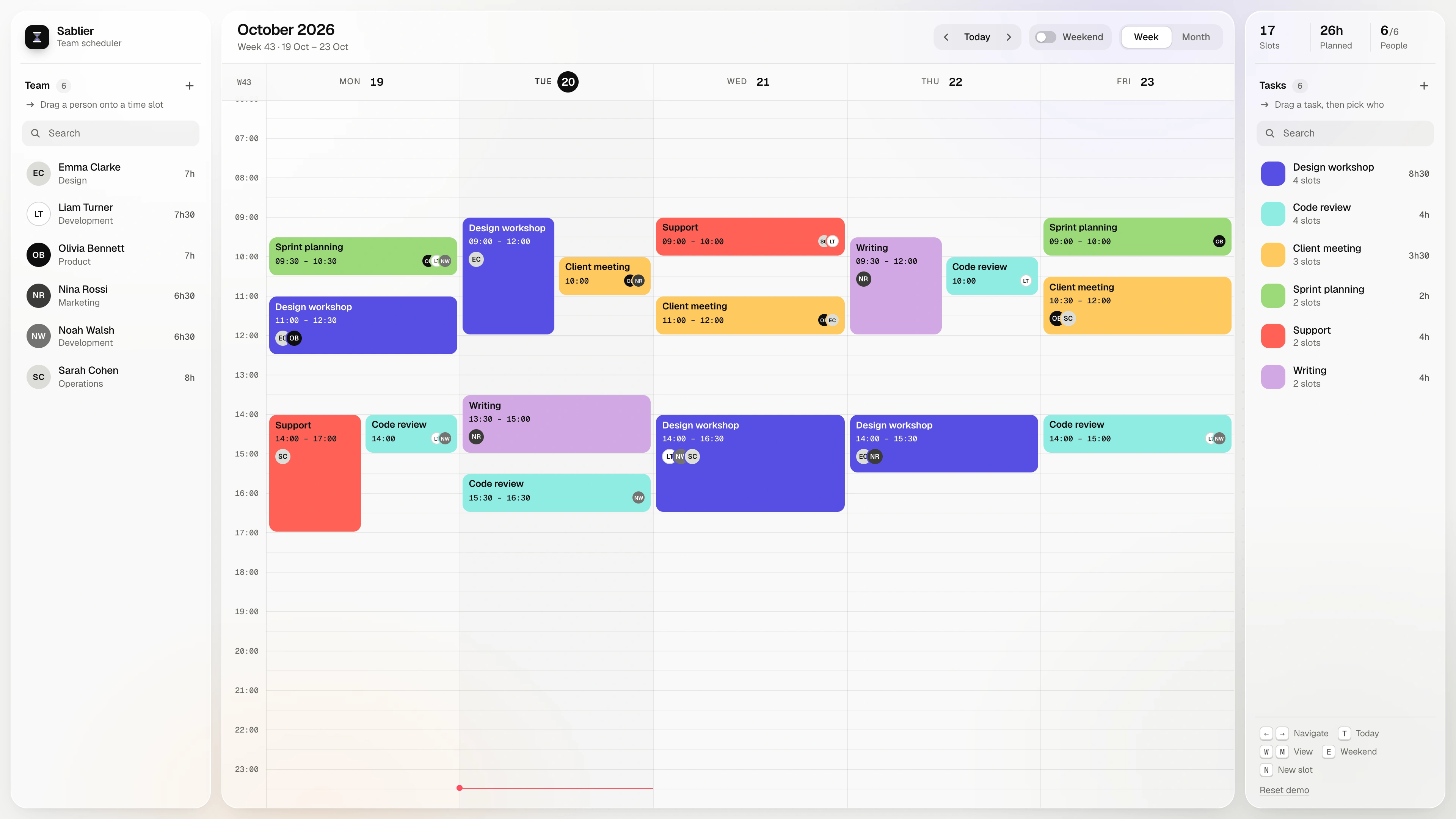
Task: Click the T key hint for Today
Action: (1345, 734)
